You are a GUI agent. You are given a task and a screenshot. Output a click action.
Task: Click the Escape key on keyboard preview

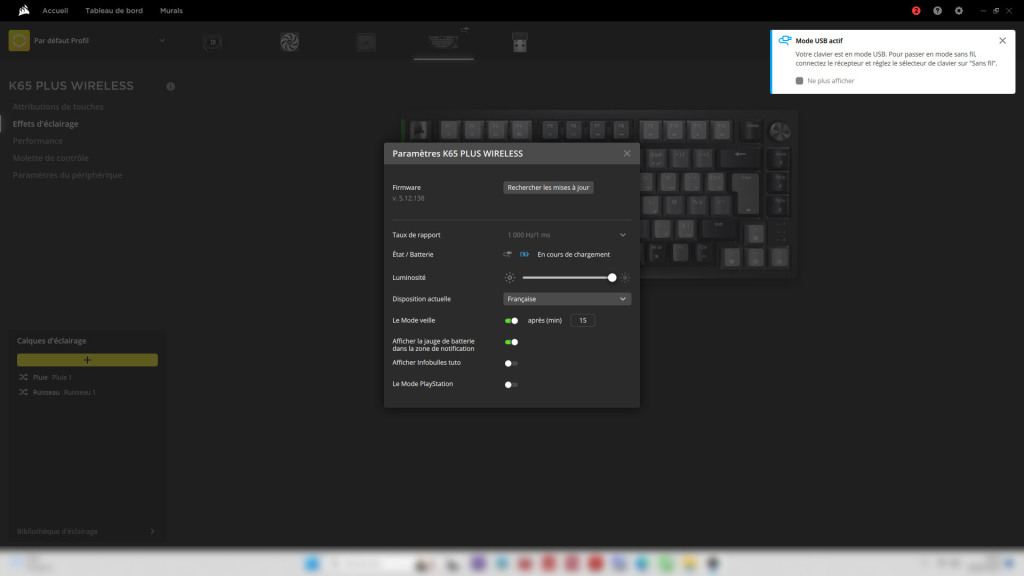(x=419, y=130)
